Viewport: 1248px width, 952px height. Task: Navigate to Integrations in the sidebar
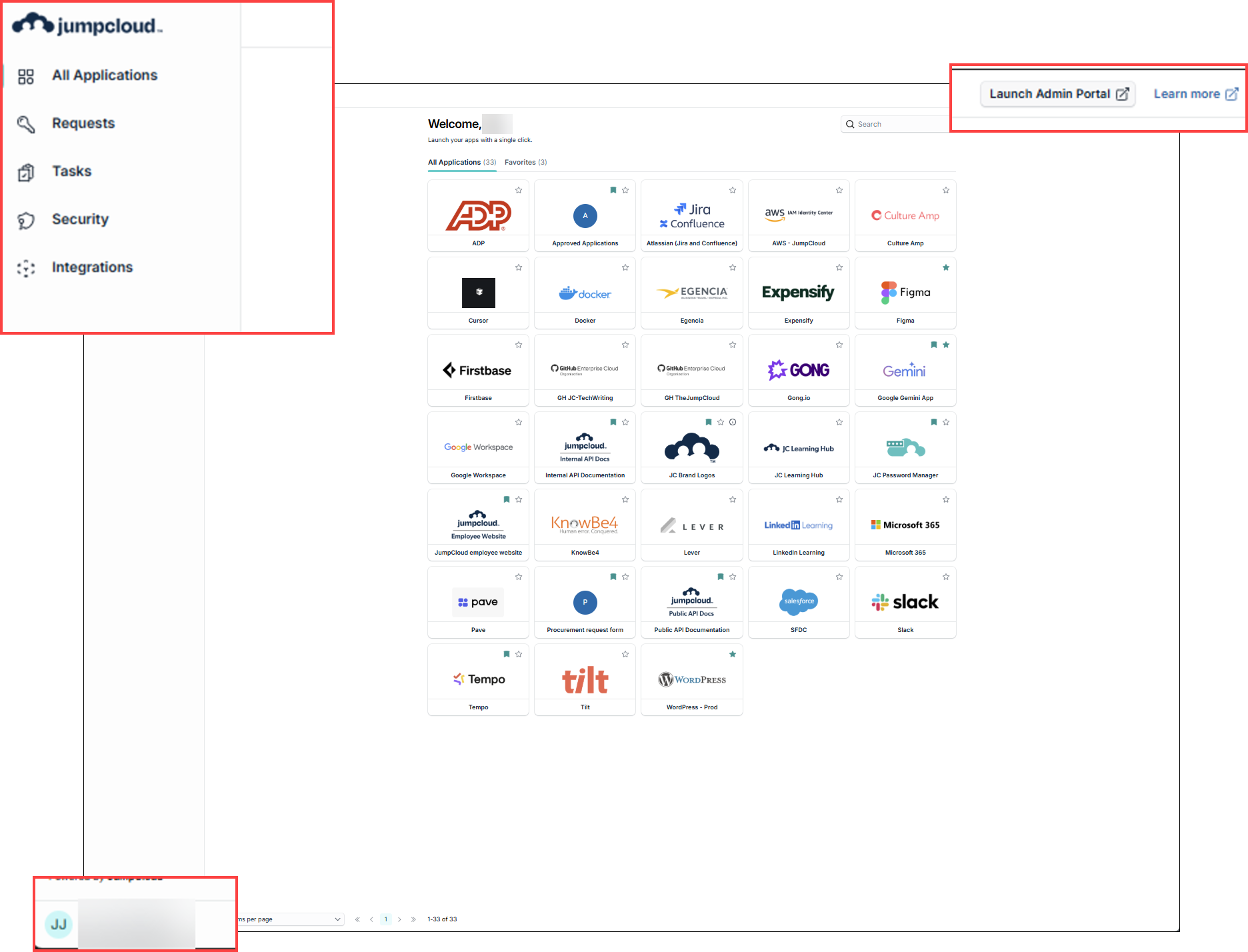(92, 267)
